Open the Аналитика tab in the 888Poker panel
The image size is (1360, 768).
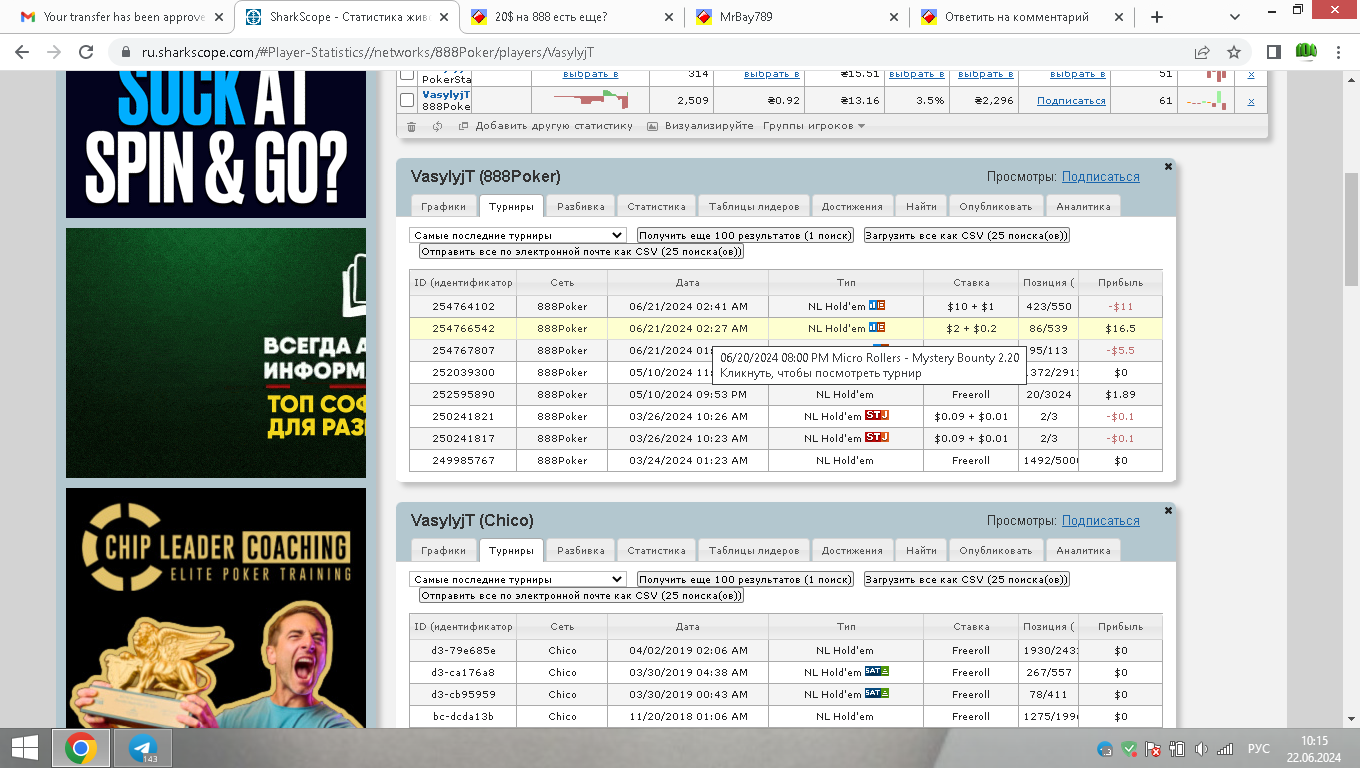pos(1083,206)
